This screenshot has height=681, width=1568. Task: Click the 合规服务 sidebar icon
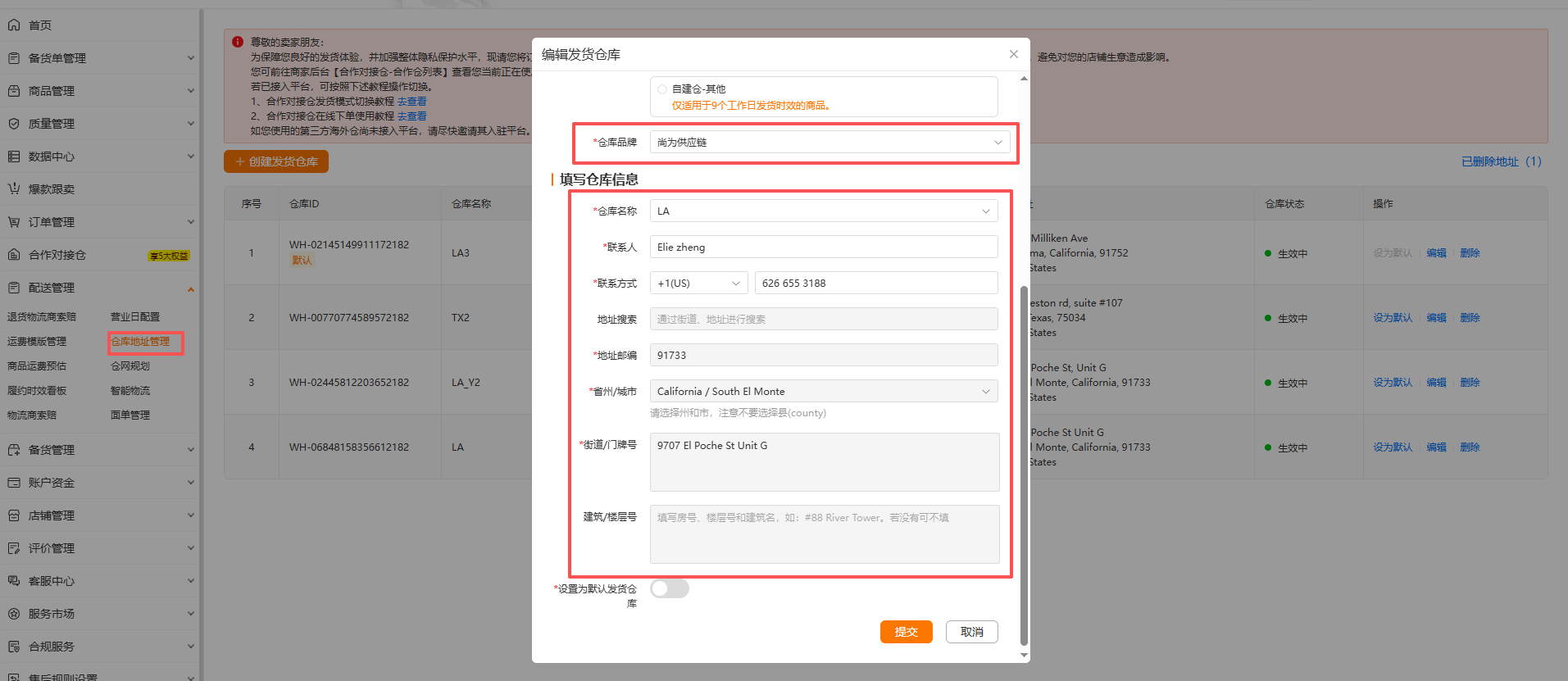[x=14, y=647]
